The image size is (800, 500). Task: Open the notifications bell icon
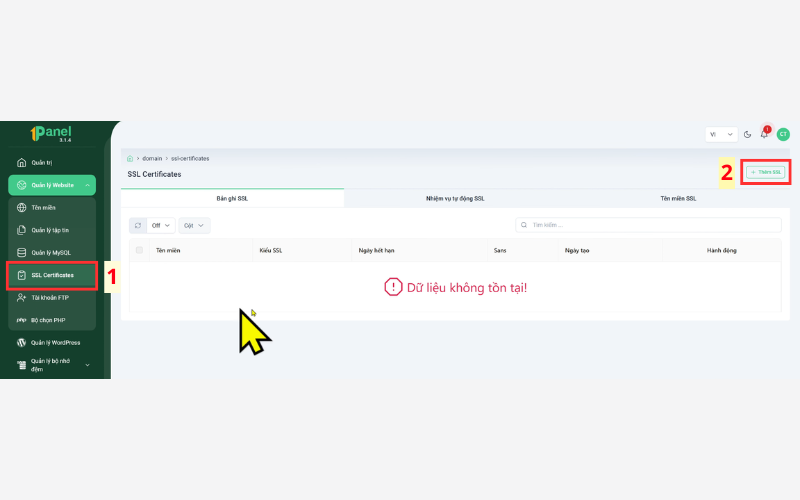coord(764,134)
